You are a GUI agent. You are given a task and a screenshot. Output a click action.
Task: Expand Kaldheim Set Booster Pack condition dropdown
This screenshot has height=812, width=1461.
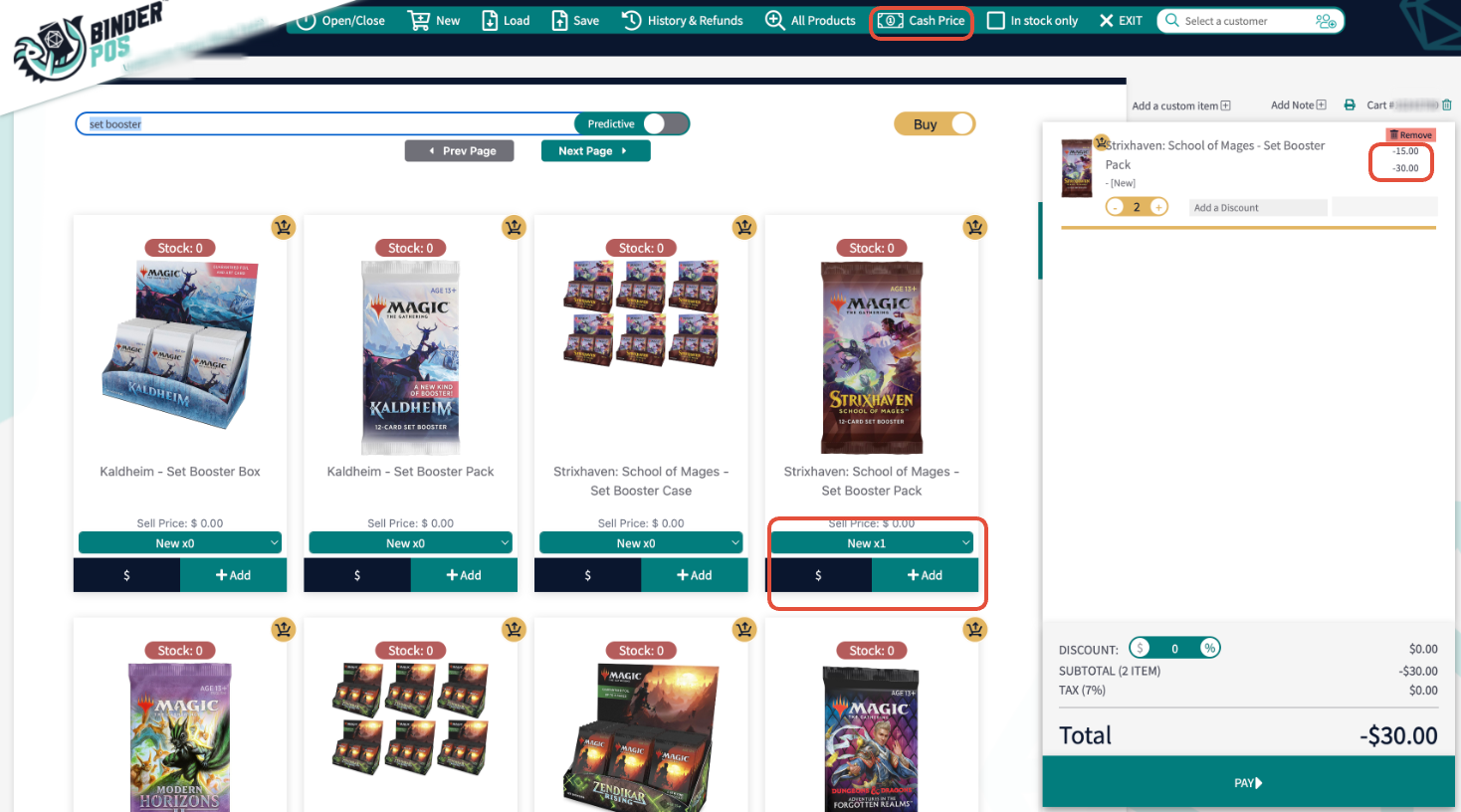tap(411, 543)
